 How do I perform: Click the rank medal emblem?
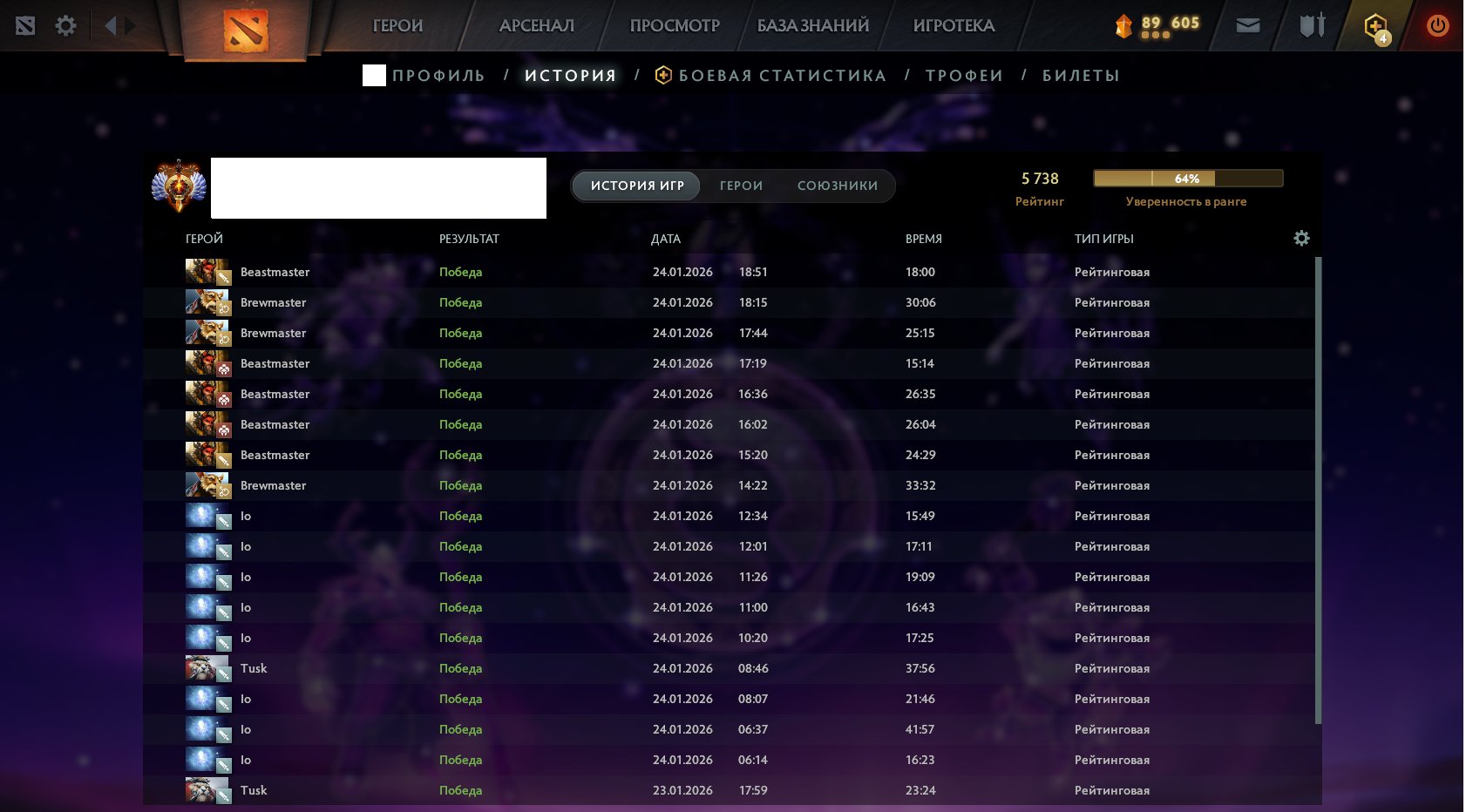[179, 186]
